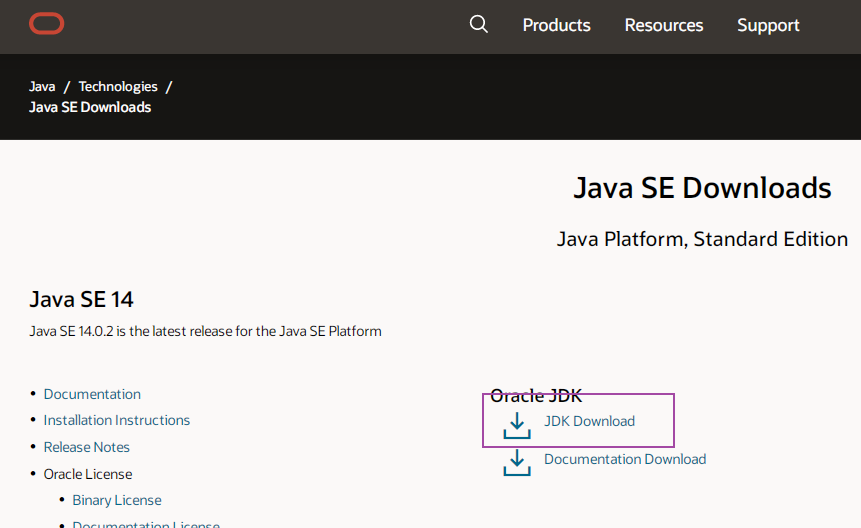Viewport: 861px width, 528px height.
Task: Go to Technologies in the breadcrumb
Action: 118,87
